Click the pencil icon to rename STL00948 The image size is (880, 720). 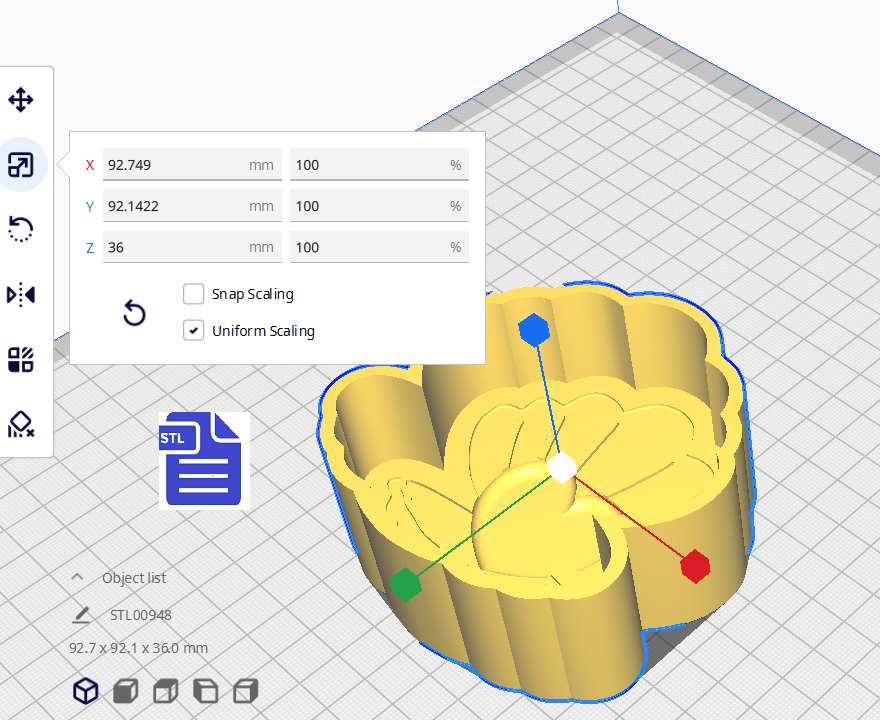(81, 615)
